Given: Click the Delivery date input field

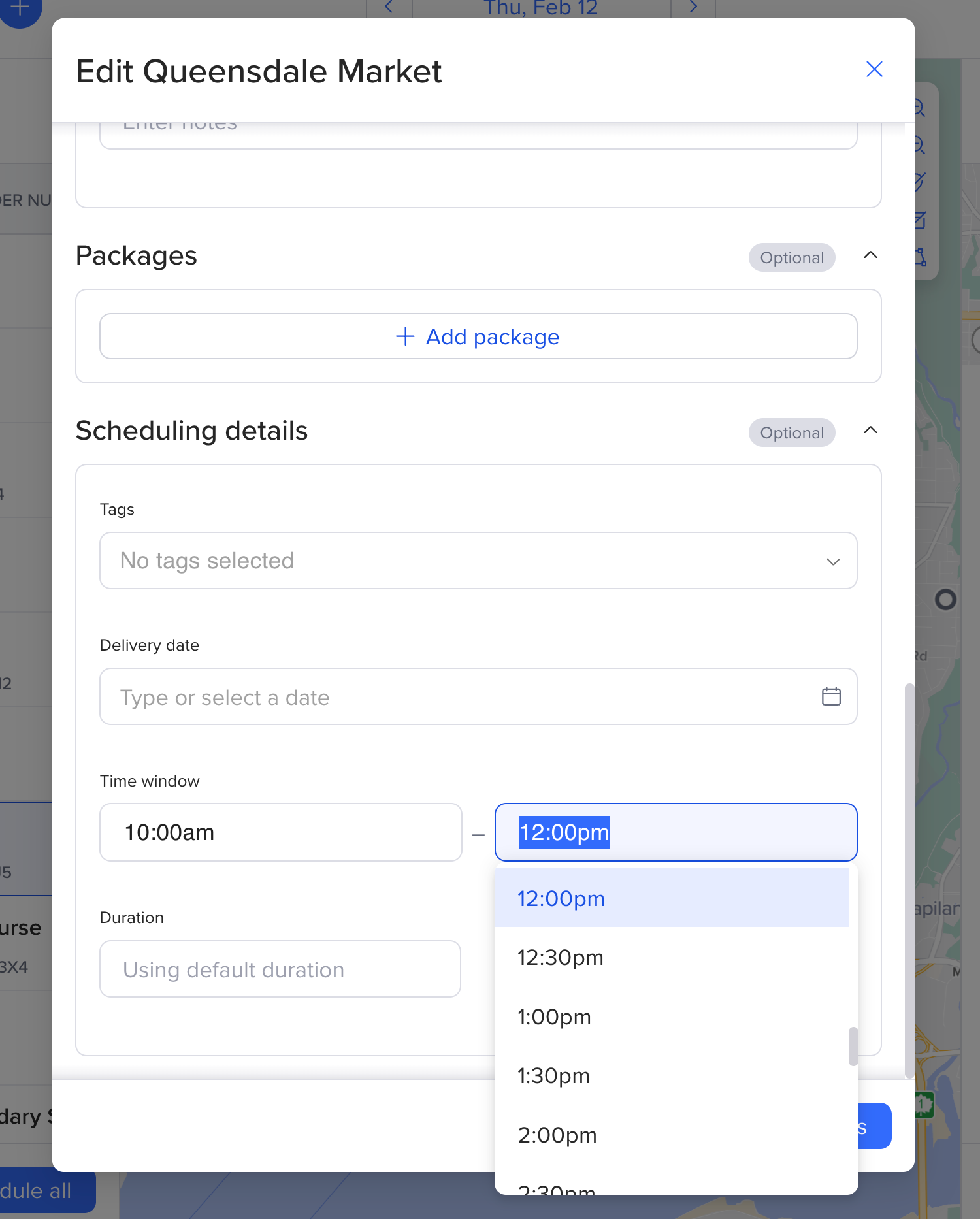Looking at the screenshot, I should coord(457,697).
